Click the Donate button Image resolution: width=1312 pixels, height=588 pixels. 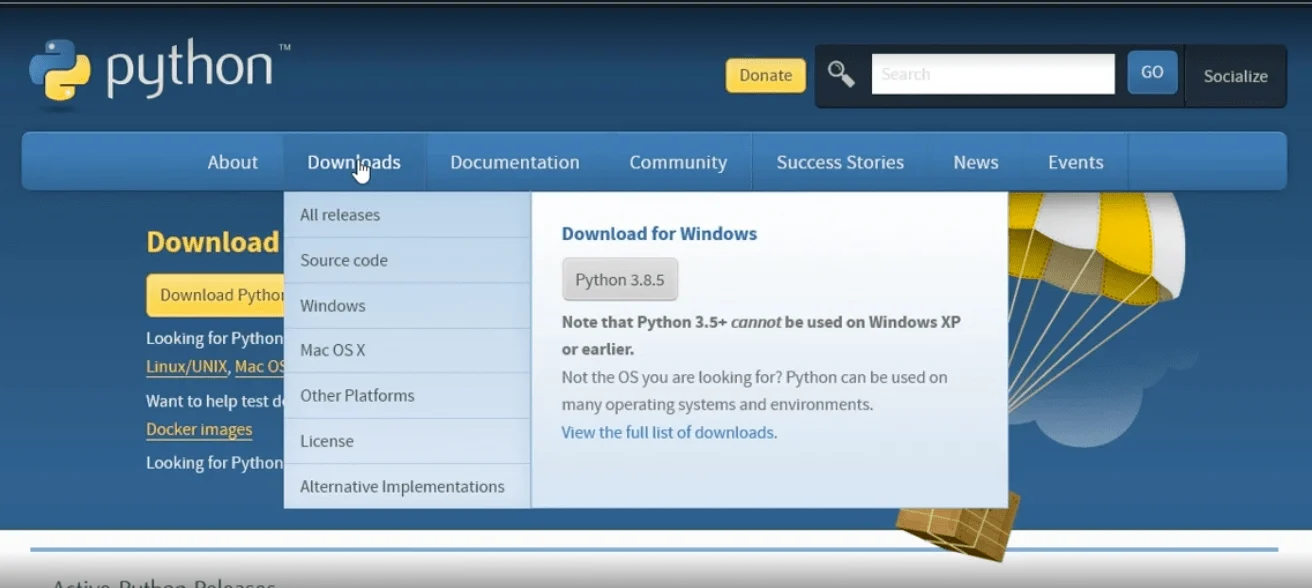click(x=765, y=75)
